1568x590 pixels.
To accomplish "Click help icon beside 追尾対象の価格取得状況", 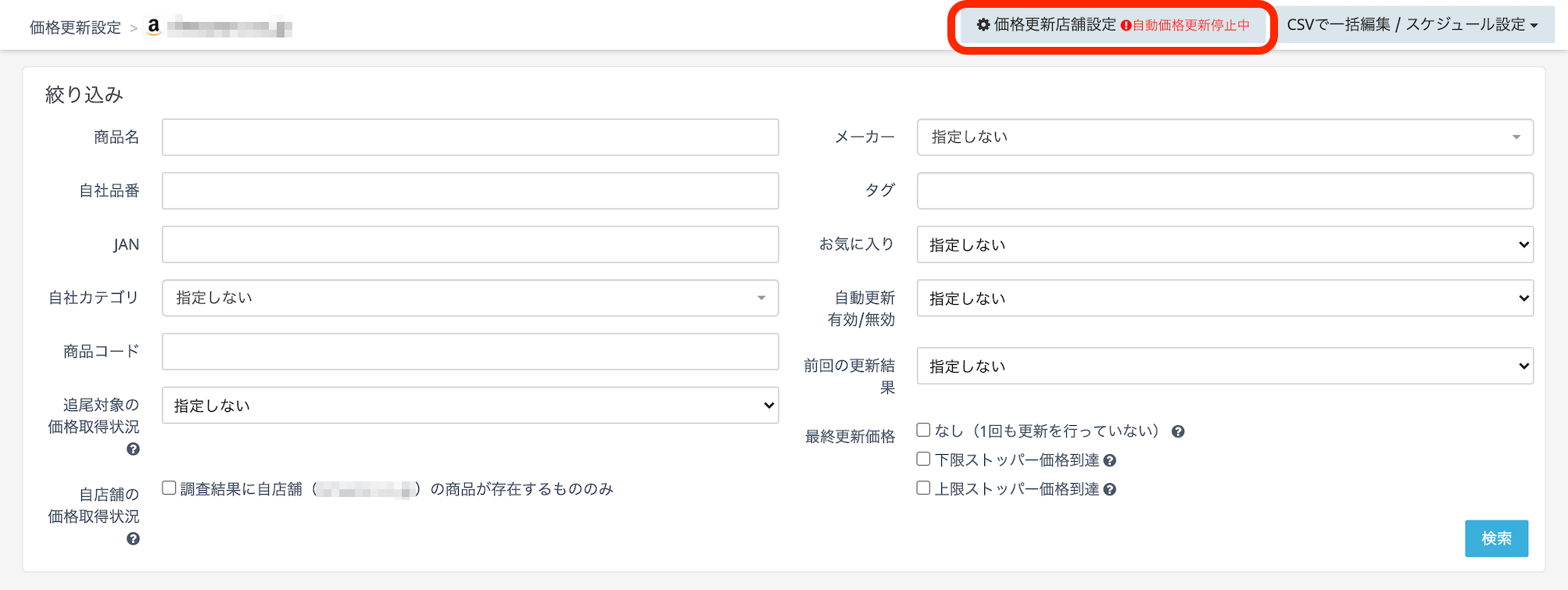I will coord(133,449).
